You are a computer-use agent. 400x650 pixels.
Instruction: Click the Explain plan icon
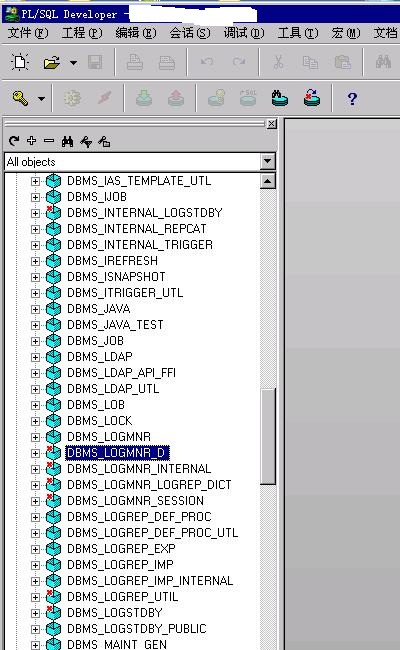click(x=216, y=98)
